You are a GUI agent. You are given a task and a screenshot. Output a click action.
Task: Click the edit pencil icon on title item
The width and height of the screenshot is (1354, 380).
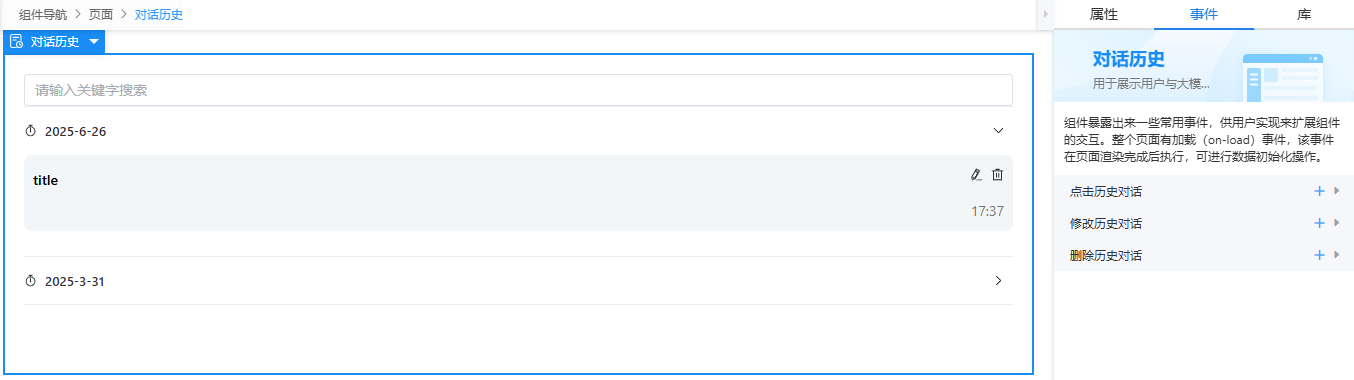(976, 175)
